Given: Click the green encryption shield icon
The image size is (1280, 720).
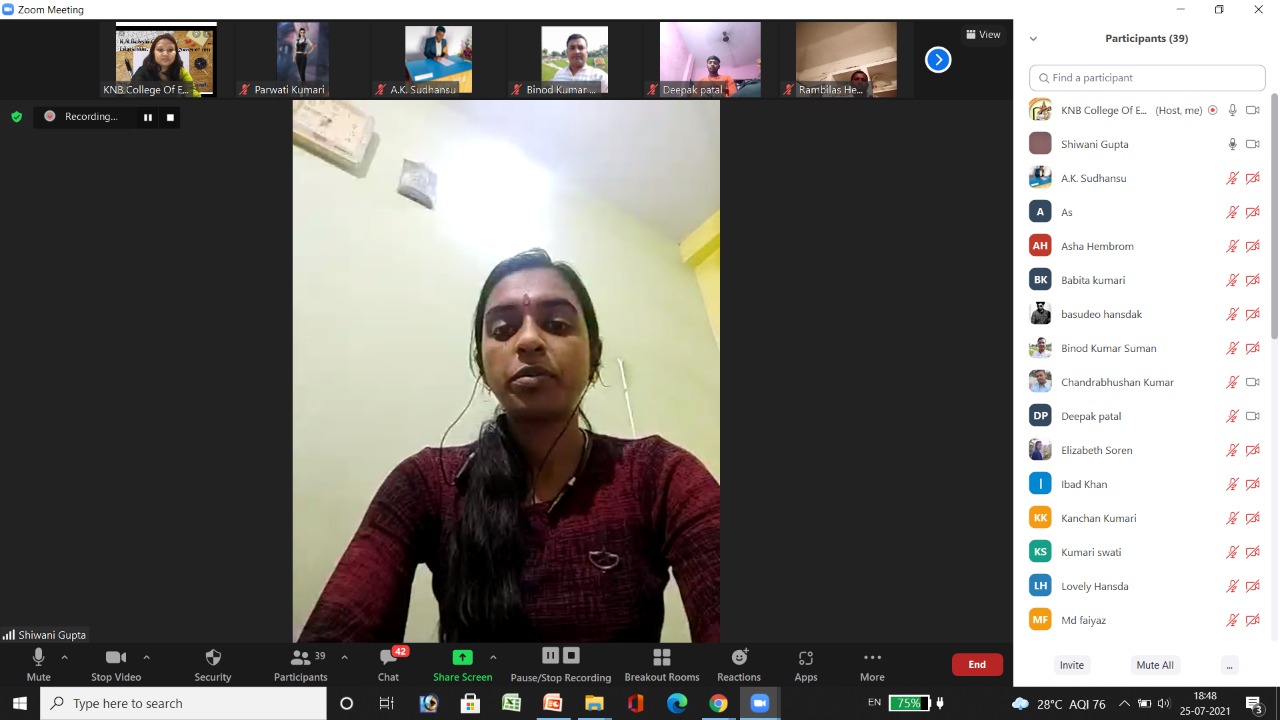Looking at the screenshot, I should (x=16, y=117).
